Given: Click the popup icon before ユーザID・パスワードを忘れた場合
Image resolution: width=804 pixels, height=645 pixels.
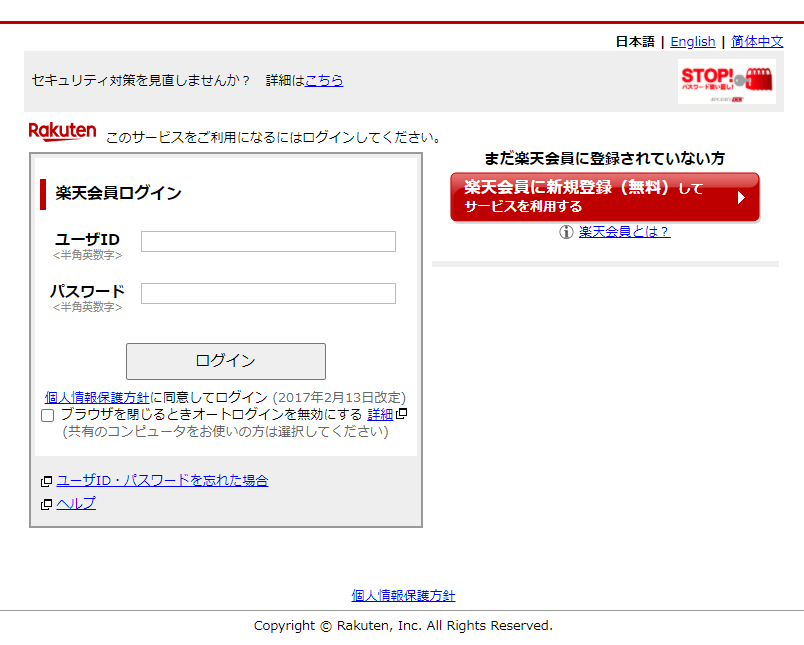Looking at the screenshot, I should [x=47, y=481].
